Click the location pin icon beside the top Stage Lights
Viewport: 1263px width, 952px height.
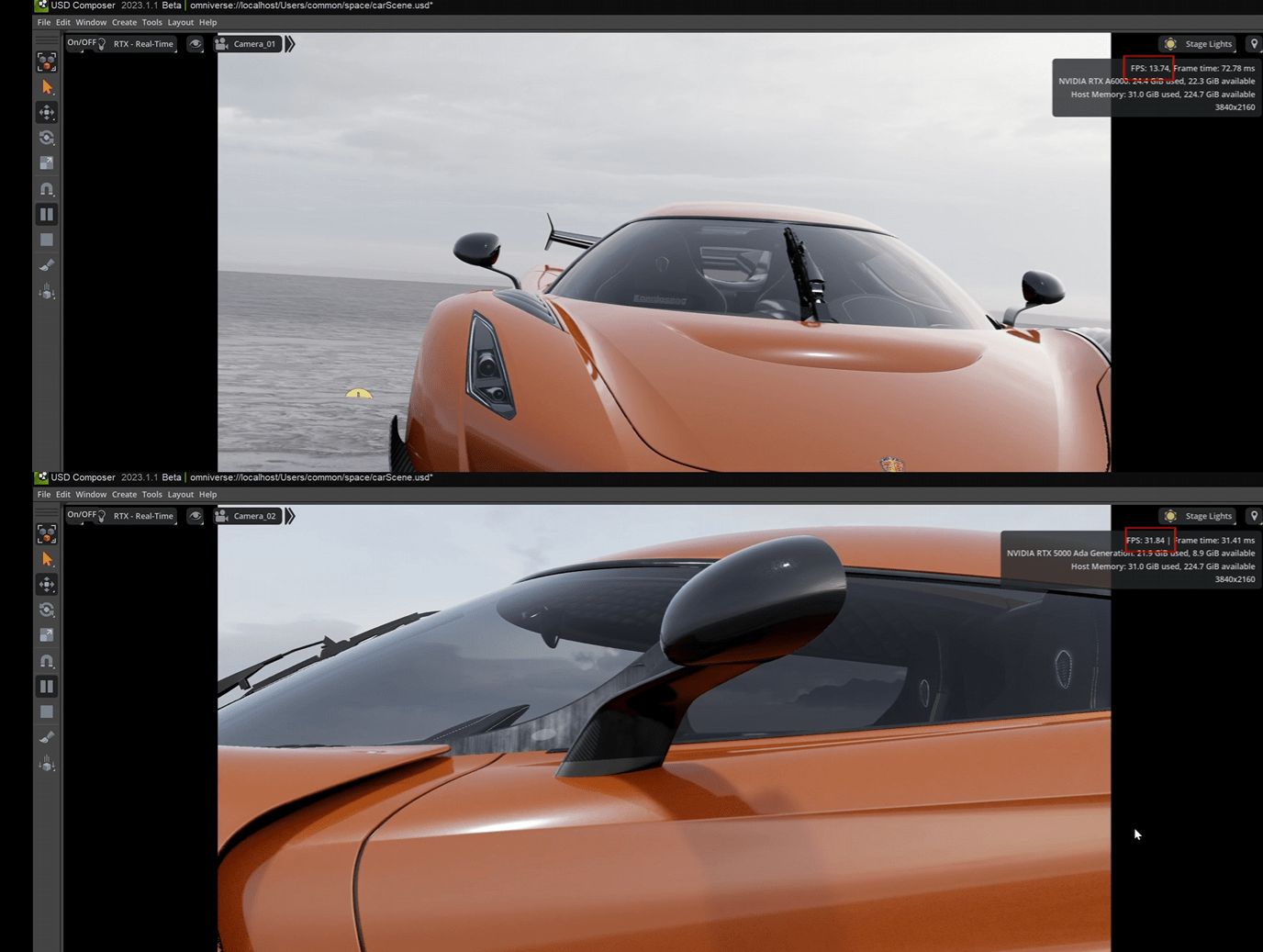coord(1254,44)
